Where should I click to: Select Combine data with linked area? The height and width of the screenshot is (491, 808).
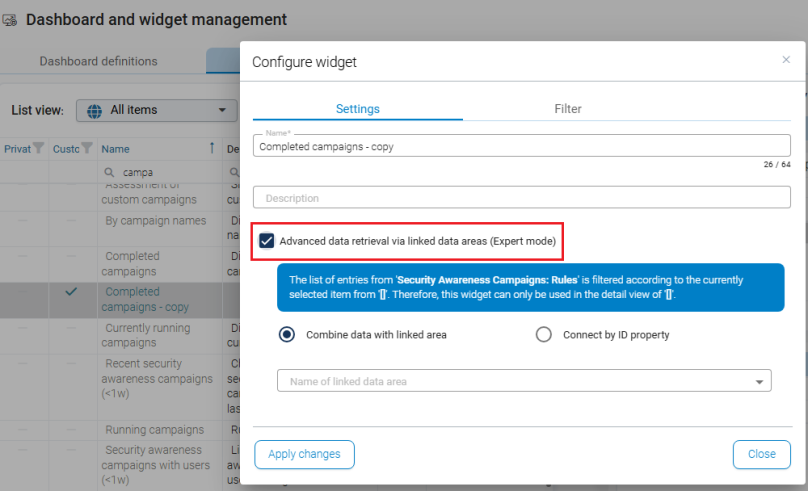pyautogui.click(x=288, y=335)
